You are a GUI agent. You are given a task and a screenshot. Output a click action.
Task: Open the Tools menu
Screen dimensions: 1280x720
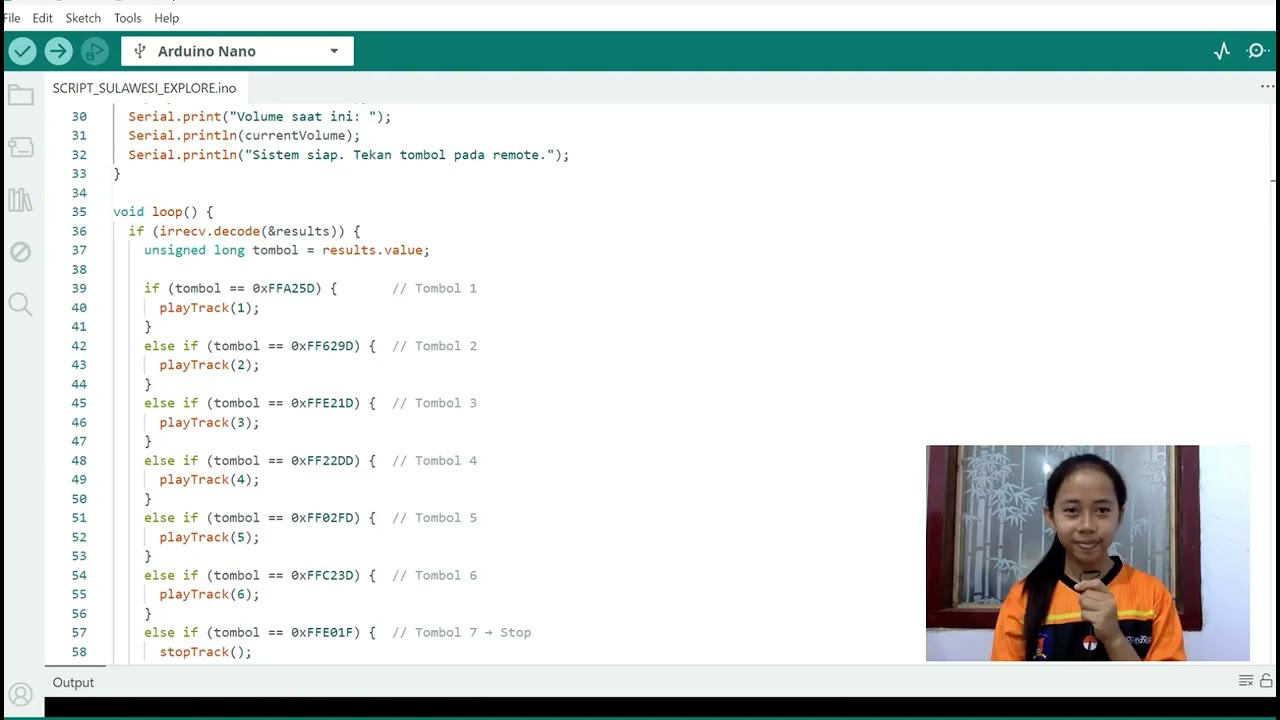click(127, 18)
